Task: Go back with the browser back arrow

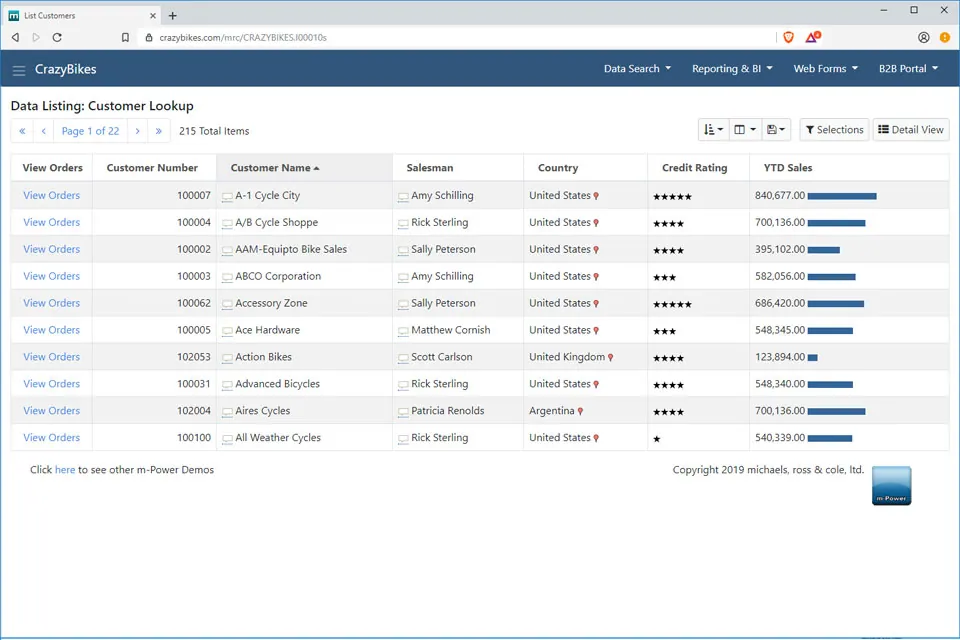Action: (15, 37)
